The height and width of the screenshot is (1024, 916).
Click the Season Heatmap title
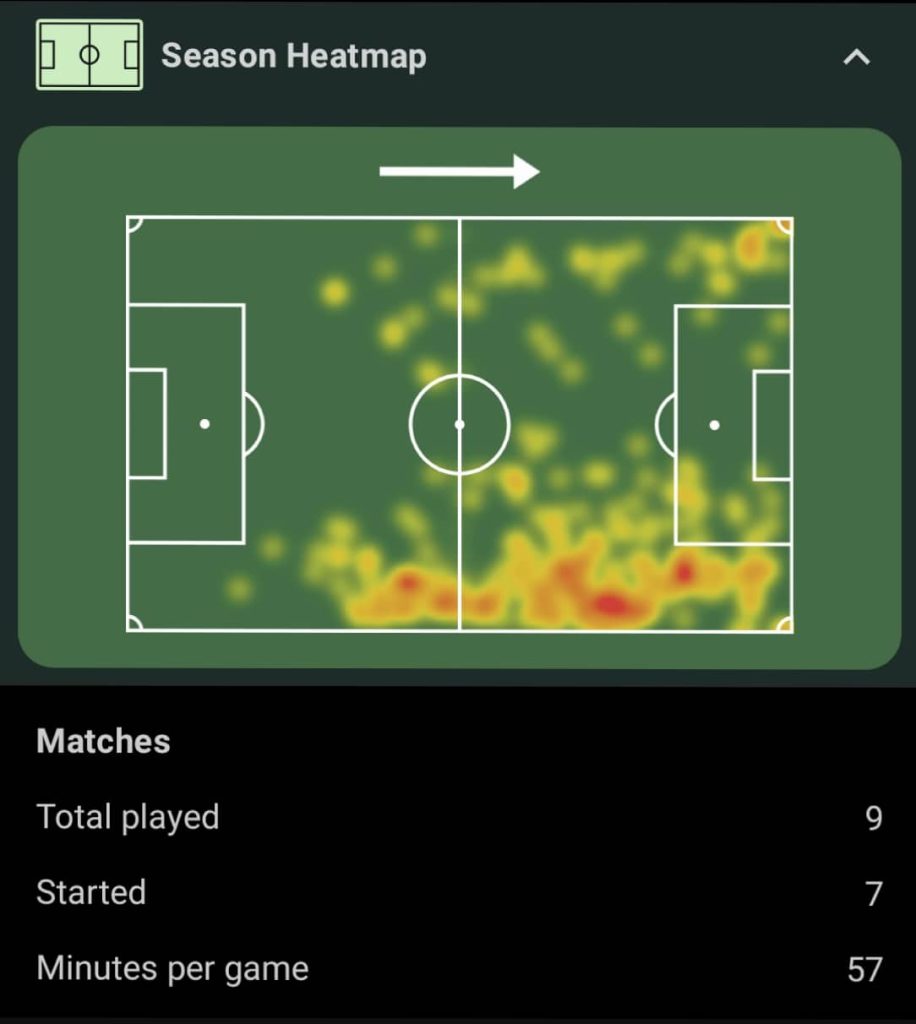[294, 56]
